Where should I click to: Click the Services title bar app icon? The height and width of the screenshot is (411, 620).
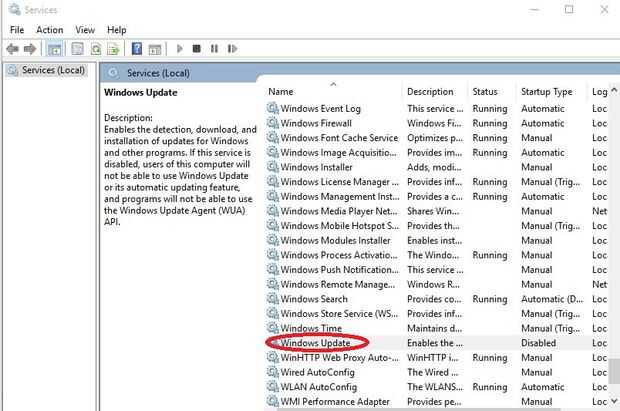[14, 9]
